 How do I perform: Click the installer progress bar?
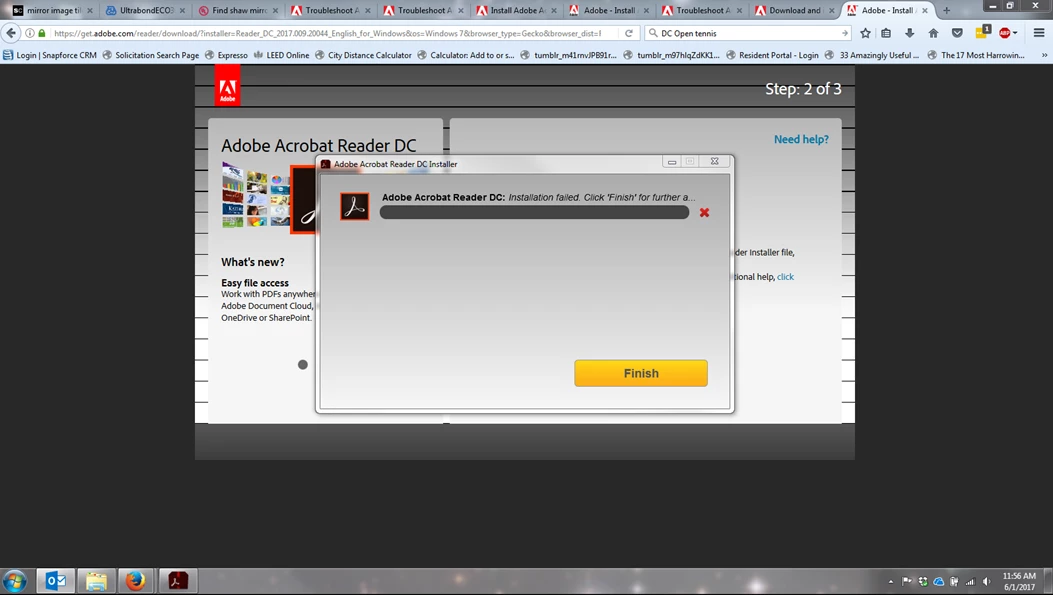click(535, 212)
